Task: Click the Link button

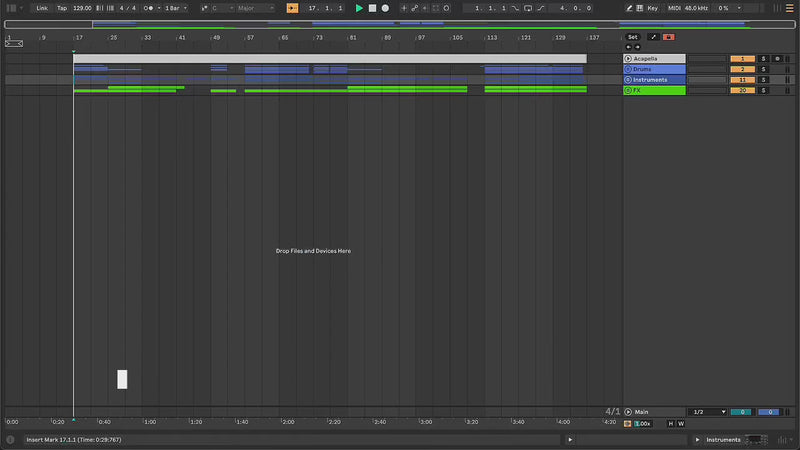Action: [x=42, y=8]
